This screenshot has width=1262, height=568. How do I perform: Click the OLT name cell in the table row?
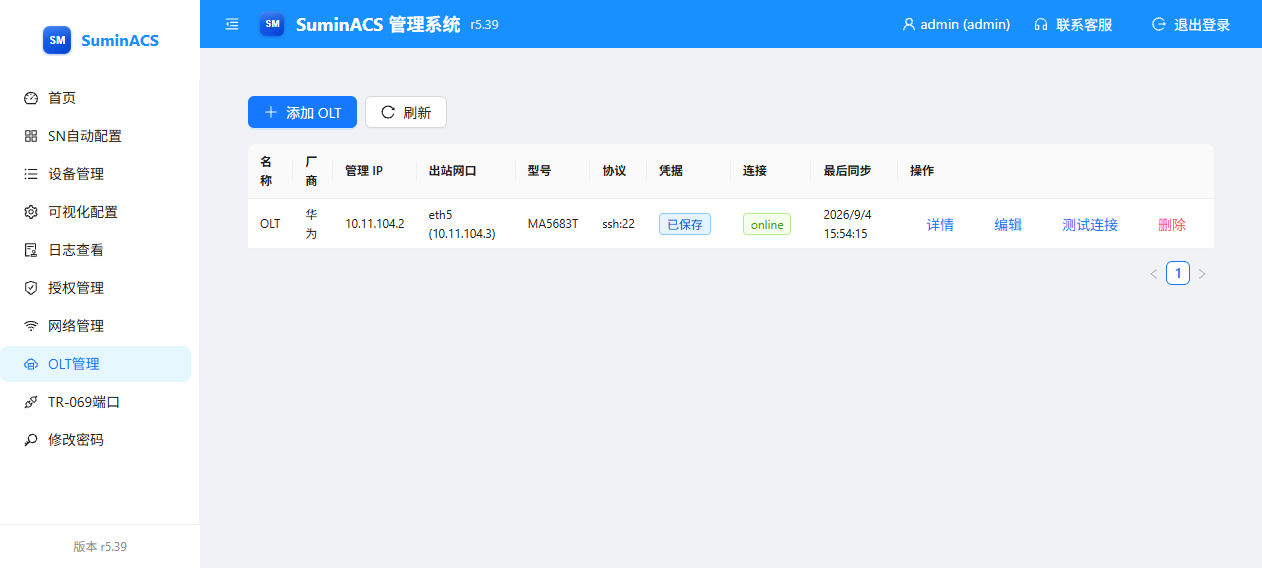pos(270,224)
